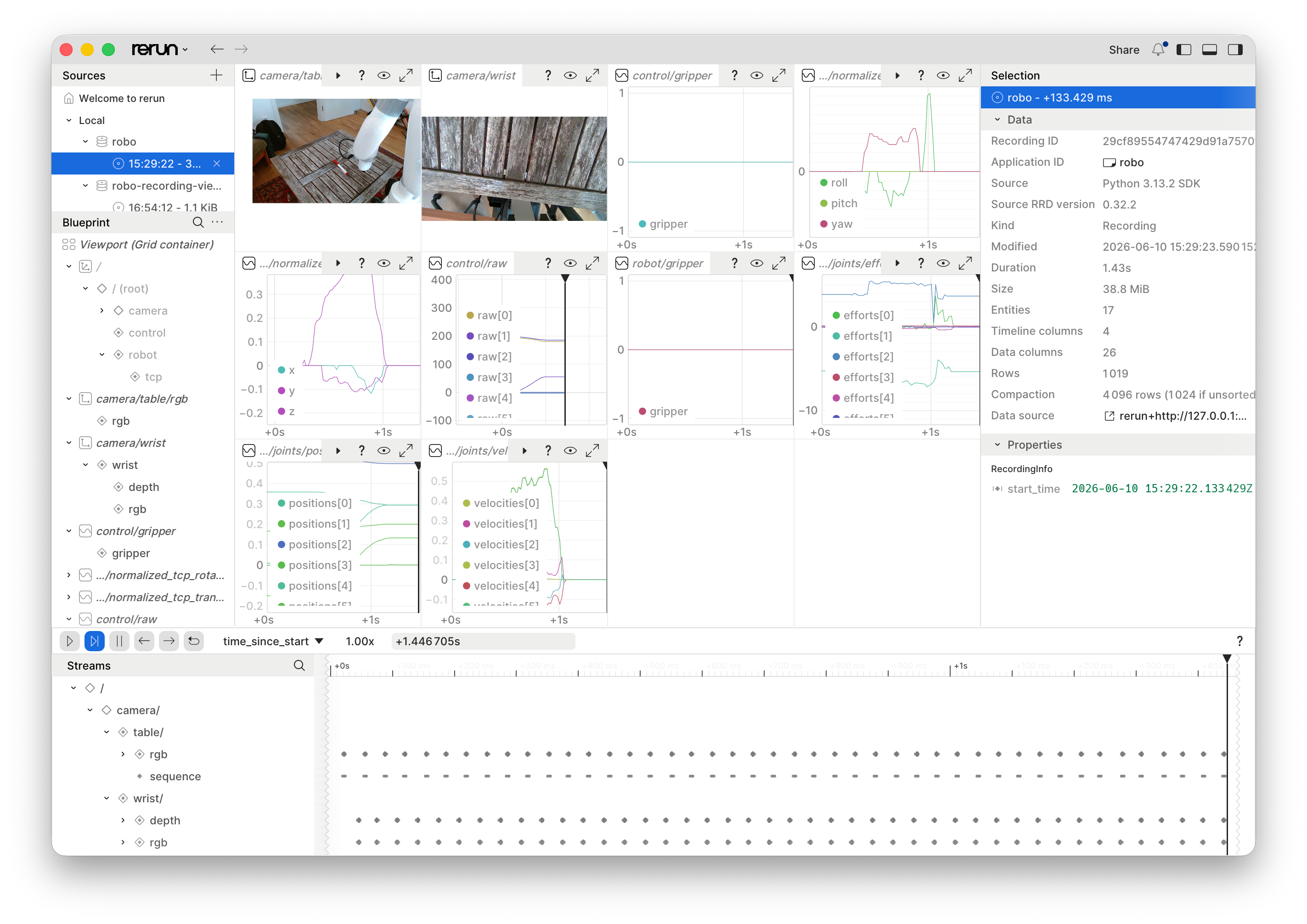Image resolution: width=1307 pixels, height=924 pixels.
Task: Show help for camera/wrist view
Action: (x=547, y=75)
